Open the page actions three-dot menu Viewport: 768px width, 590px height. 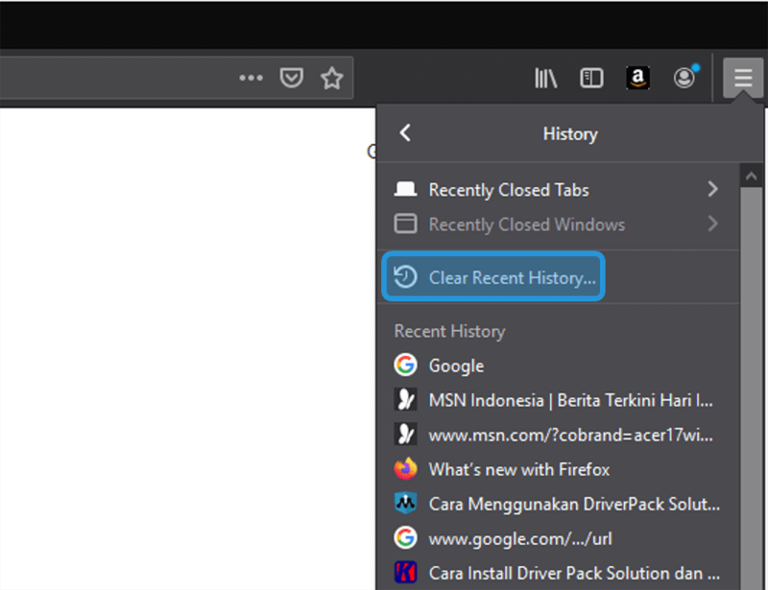point(251,78)
